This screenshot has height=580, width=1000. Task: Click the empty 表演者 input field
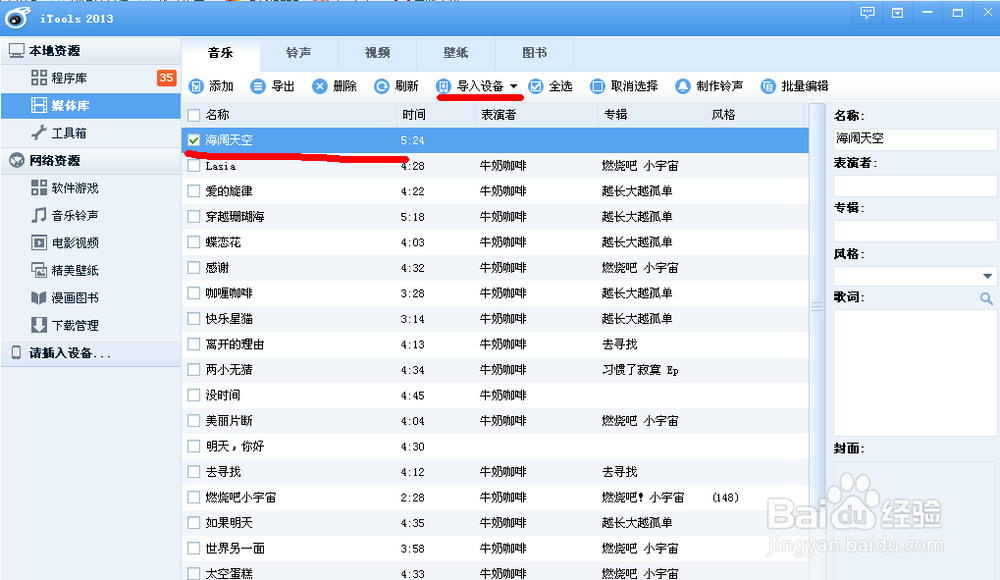click(915, 186)
